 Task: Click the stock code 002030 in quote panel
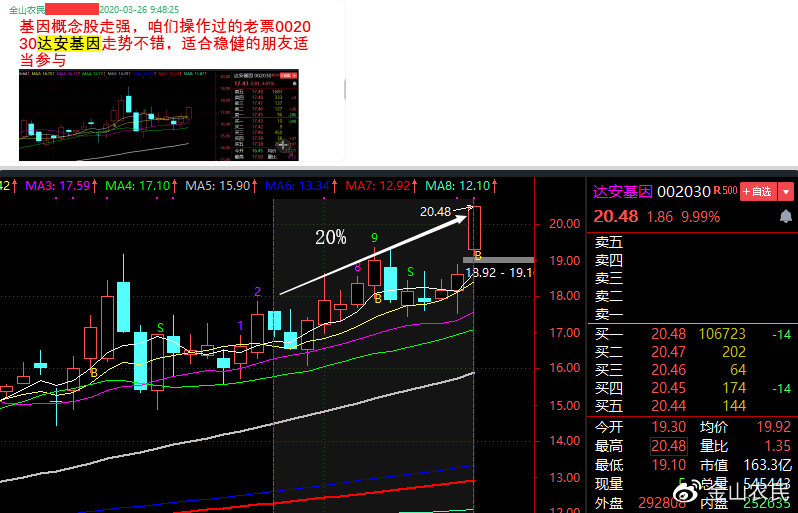pyautogui.click(x=683, y=192)
